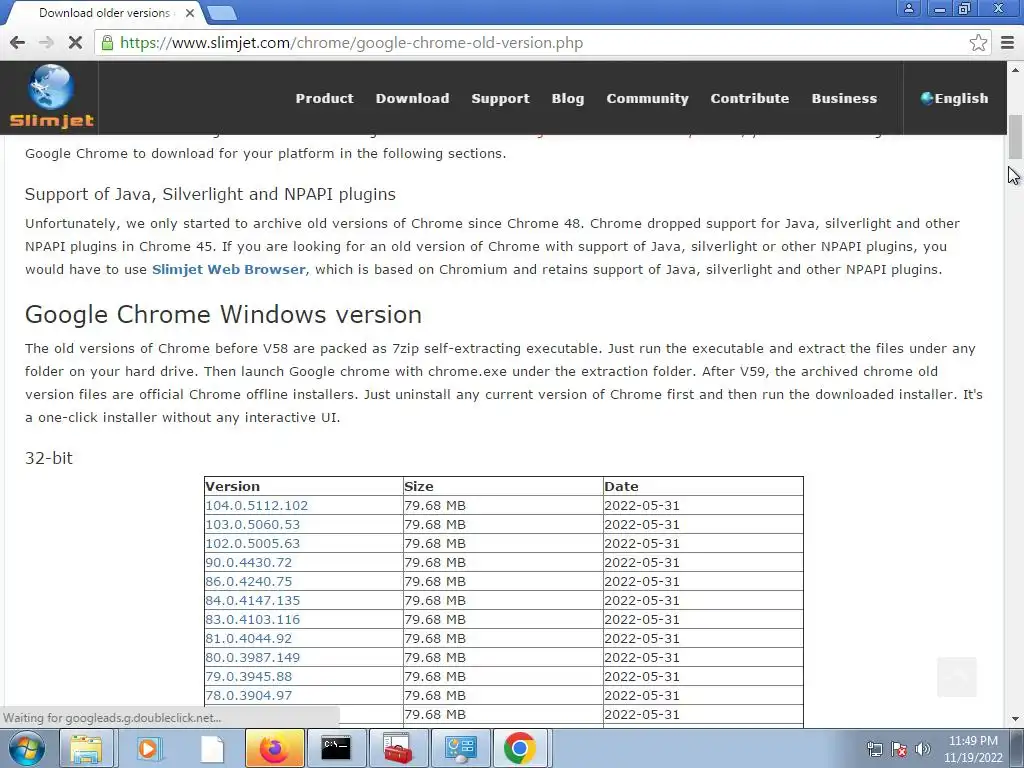Image resolution: width=1024 pixels, height=768 pixels.
Task: Close the Download older versions tab
Action: [x=189, y=13]
